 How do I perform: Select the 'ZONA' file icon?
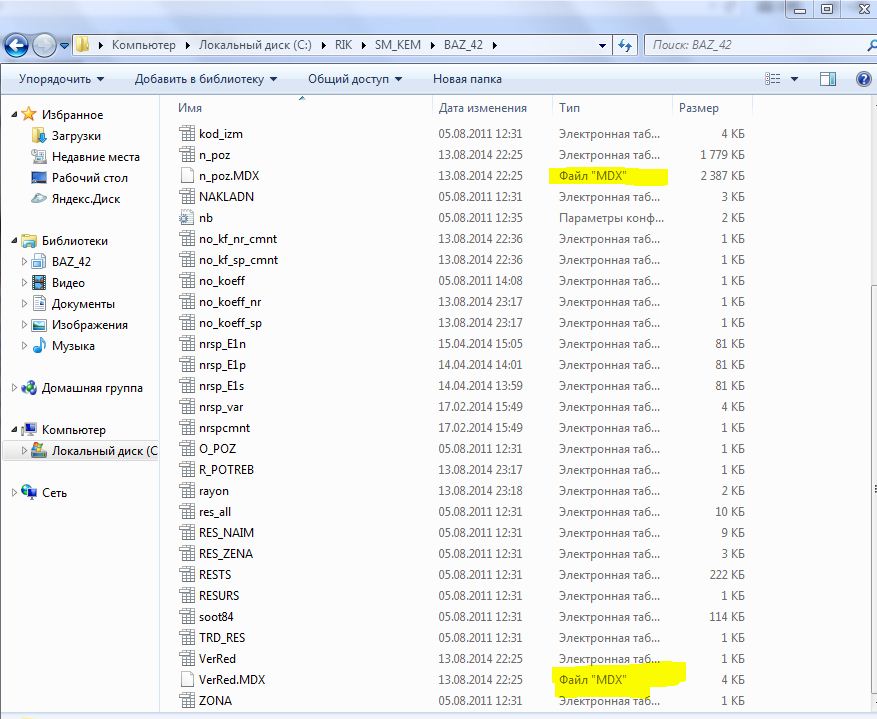click(x=187, y=701)
